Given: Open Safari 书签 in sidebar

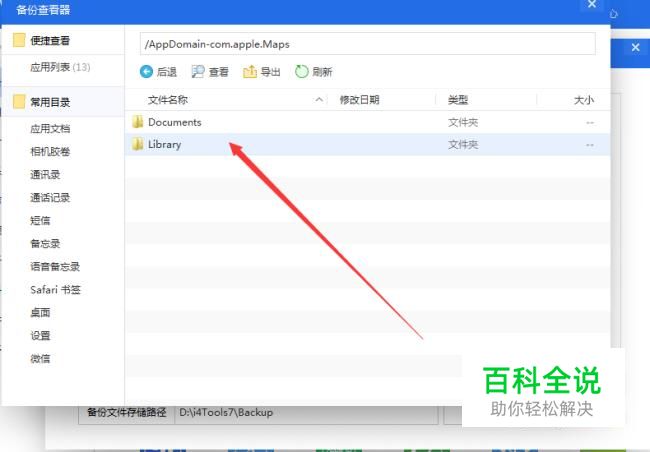Looking at the screenshot, I should [56, 289].
